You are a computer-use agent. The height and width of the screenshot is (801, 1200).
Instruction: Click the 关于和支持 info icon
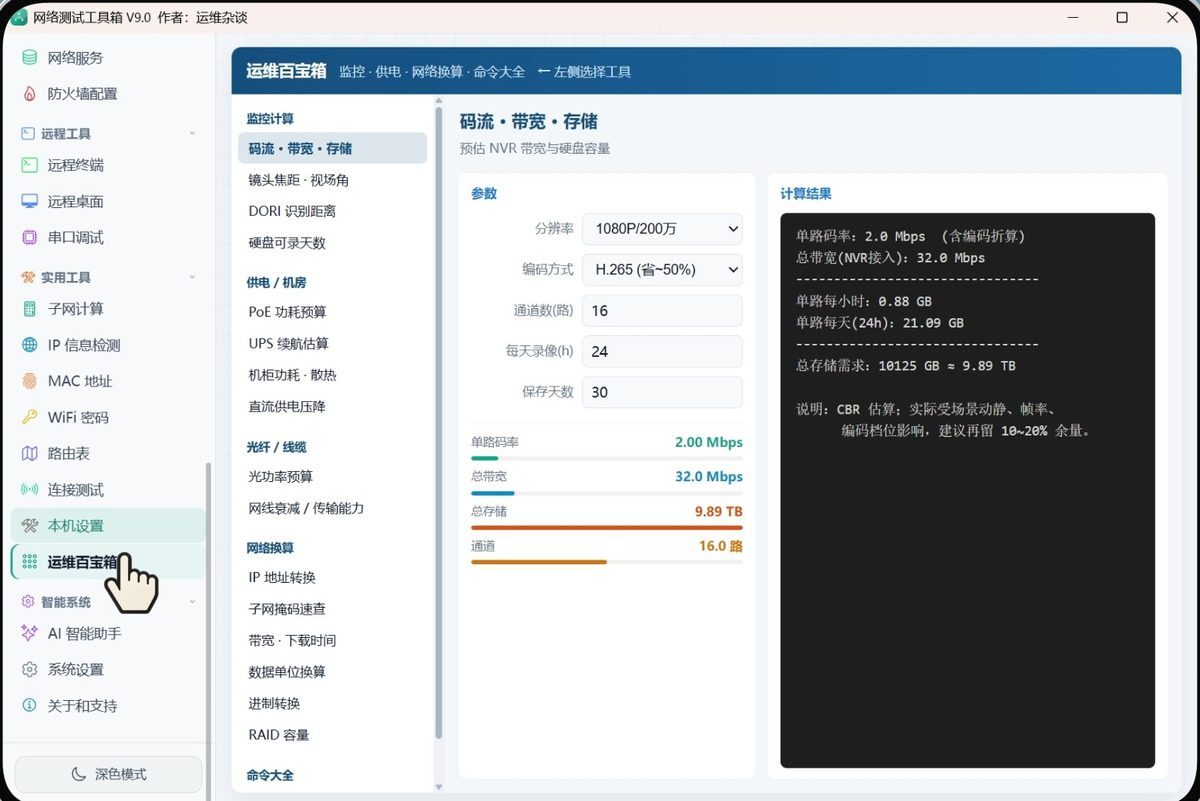30,705
